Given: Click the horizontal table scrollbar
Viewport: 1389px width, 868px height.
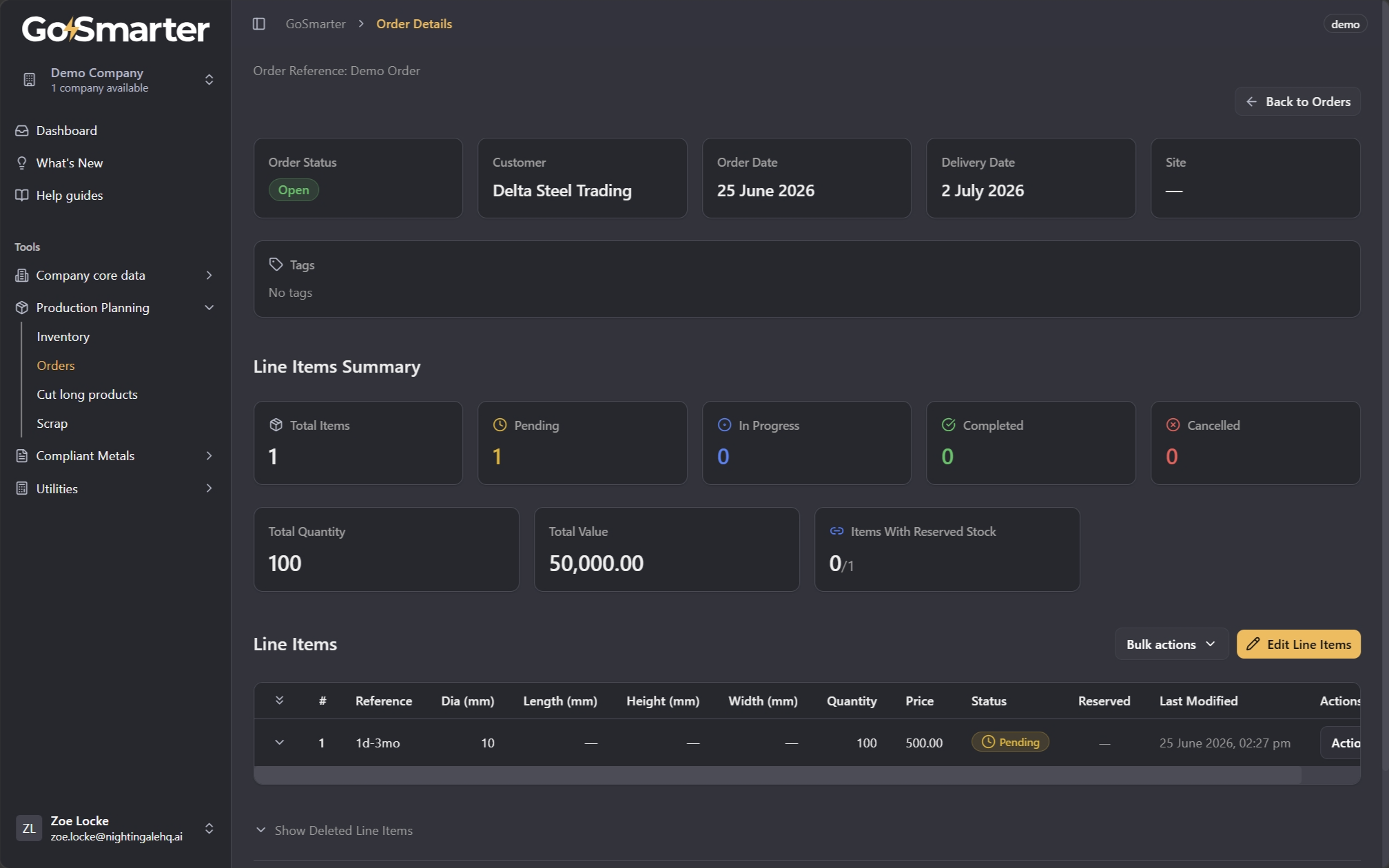Looking at the screenshot, I should 778,775.
